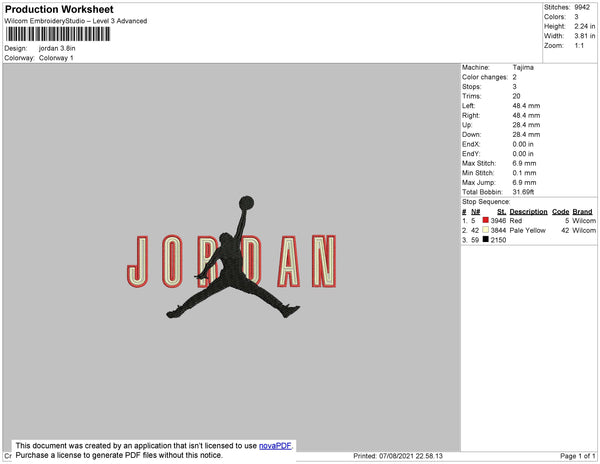This screenshot has height=464, width=600.
Task: Click the 'Stop Sequence:' heading
Action: pyautogui.click(x=486, y=202)
